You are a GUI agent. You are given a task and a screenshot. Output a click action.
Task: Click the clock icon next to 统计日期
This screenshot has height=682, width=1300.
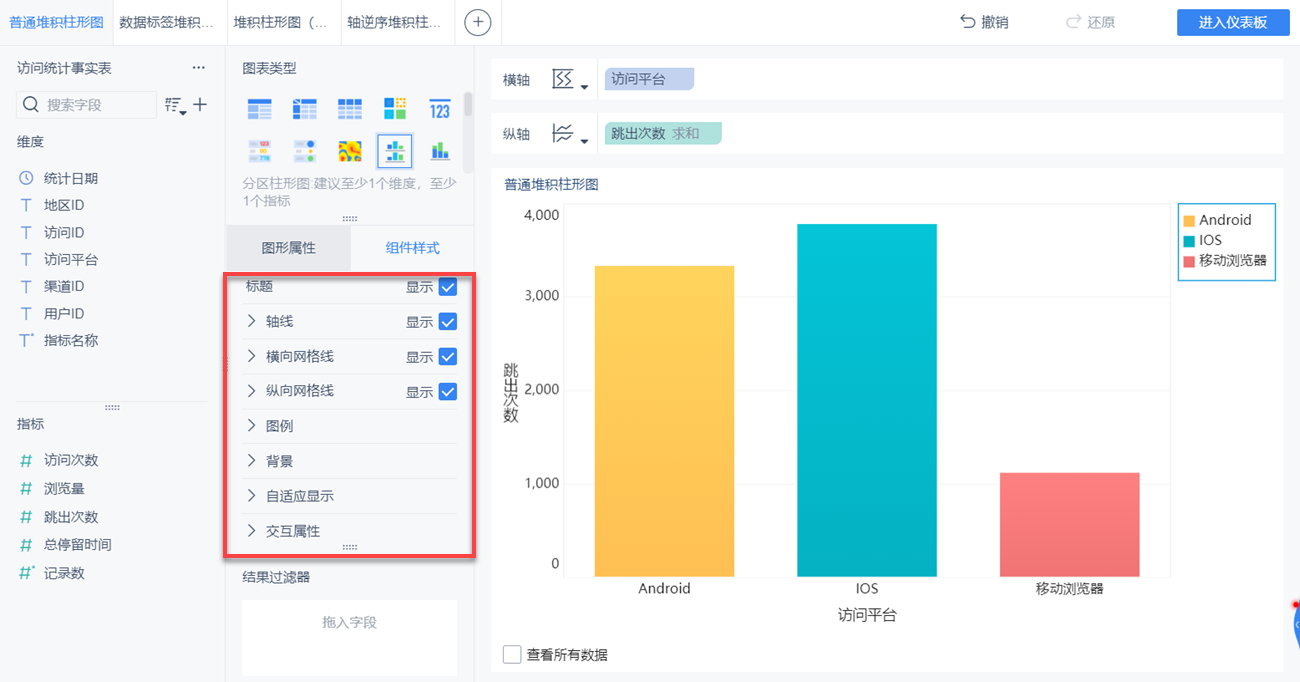pos(27,178)
